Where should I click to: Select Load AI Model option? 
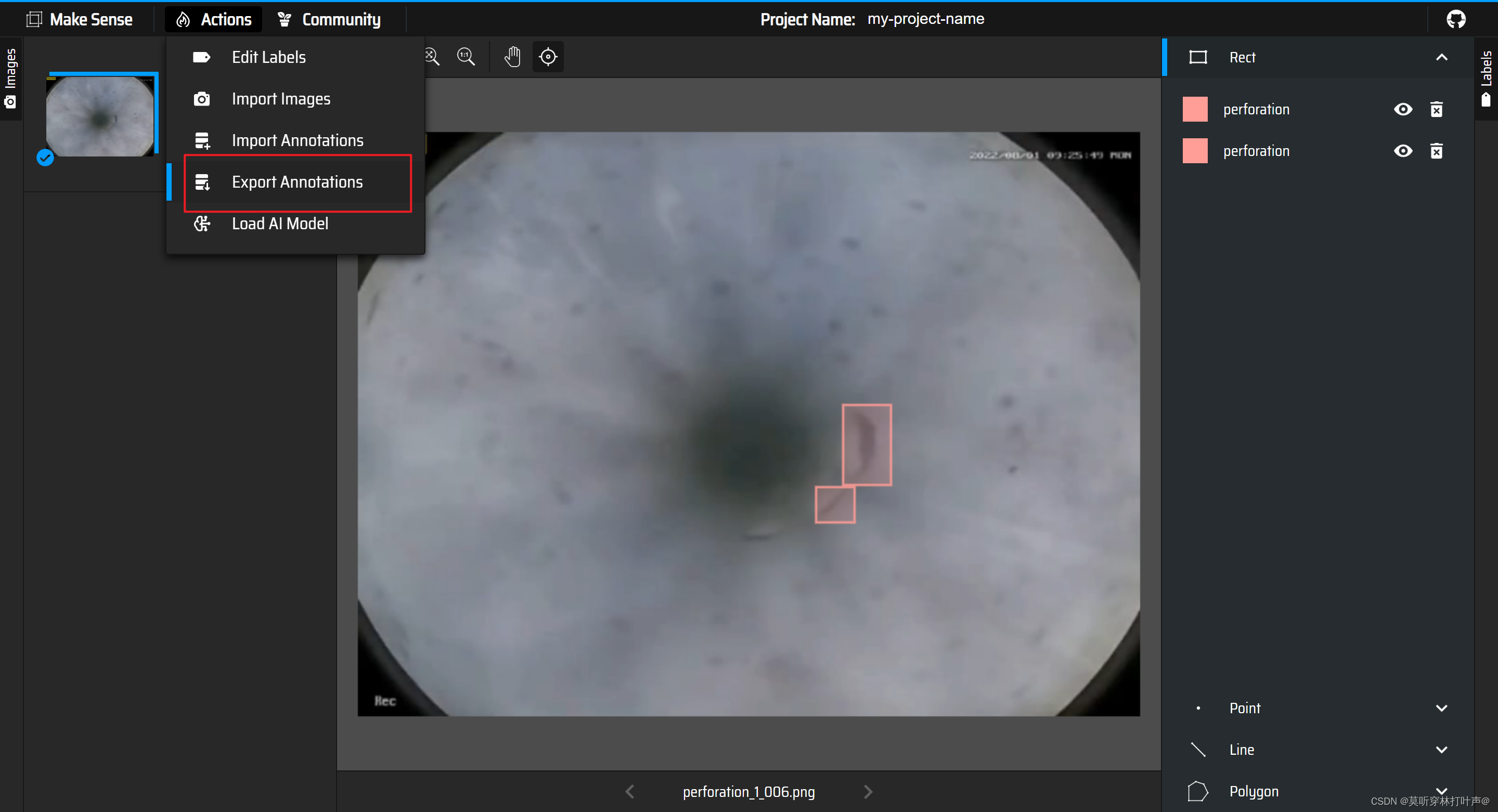pyautogui.click(x=295, y=223)
